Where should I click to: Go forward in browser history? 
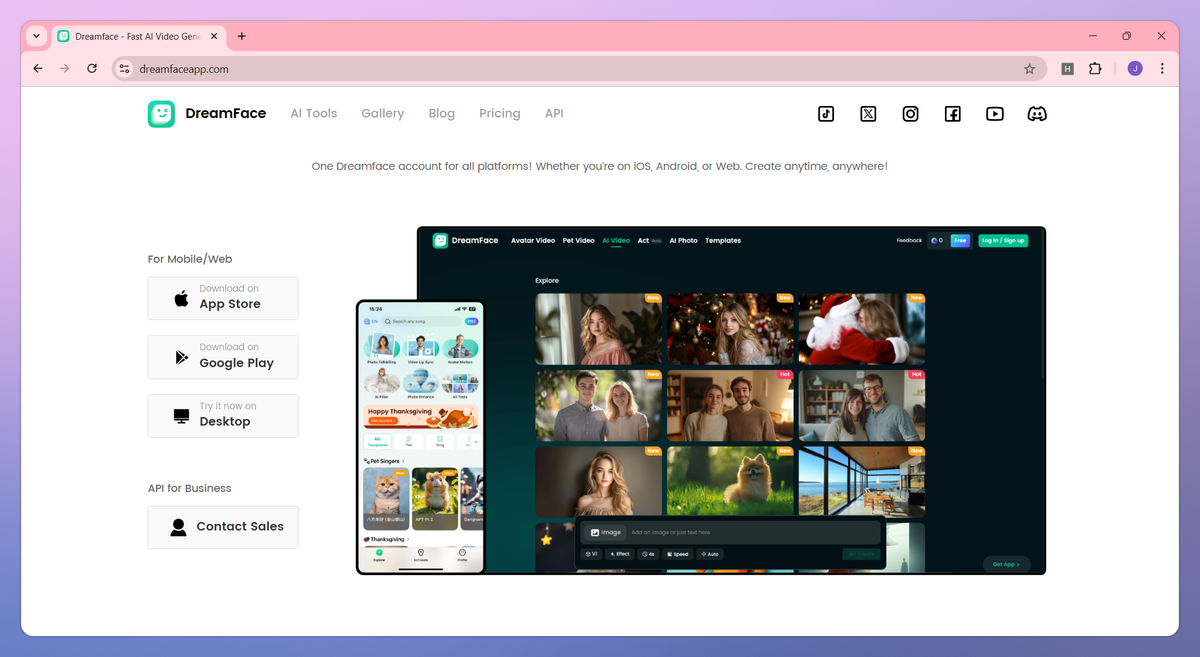[x=65, y=69]
